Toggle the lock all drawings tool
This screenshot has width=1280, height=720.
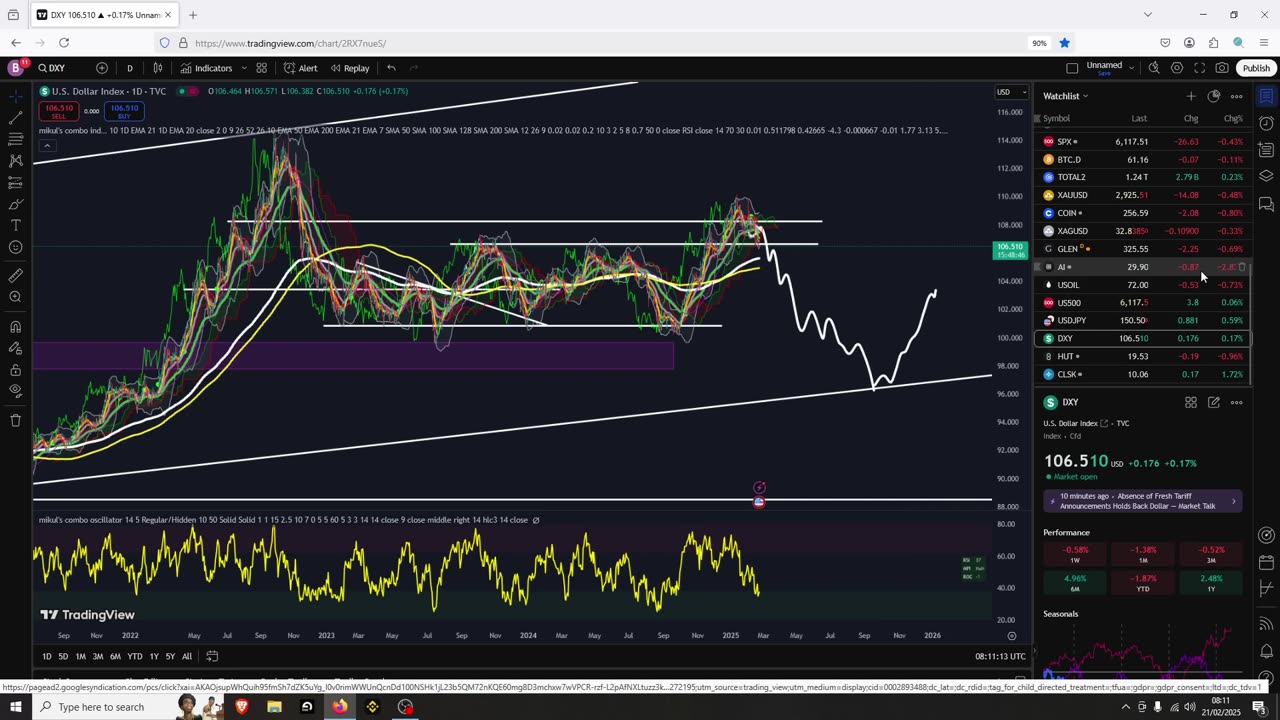coord(16,370)
